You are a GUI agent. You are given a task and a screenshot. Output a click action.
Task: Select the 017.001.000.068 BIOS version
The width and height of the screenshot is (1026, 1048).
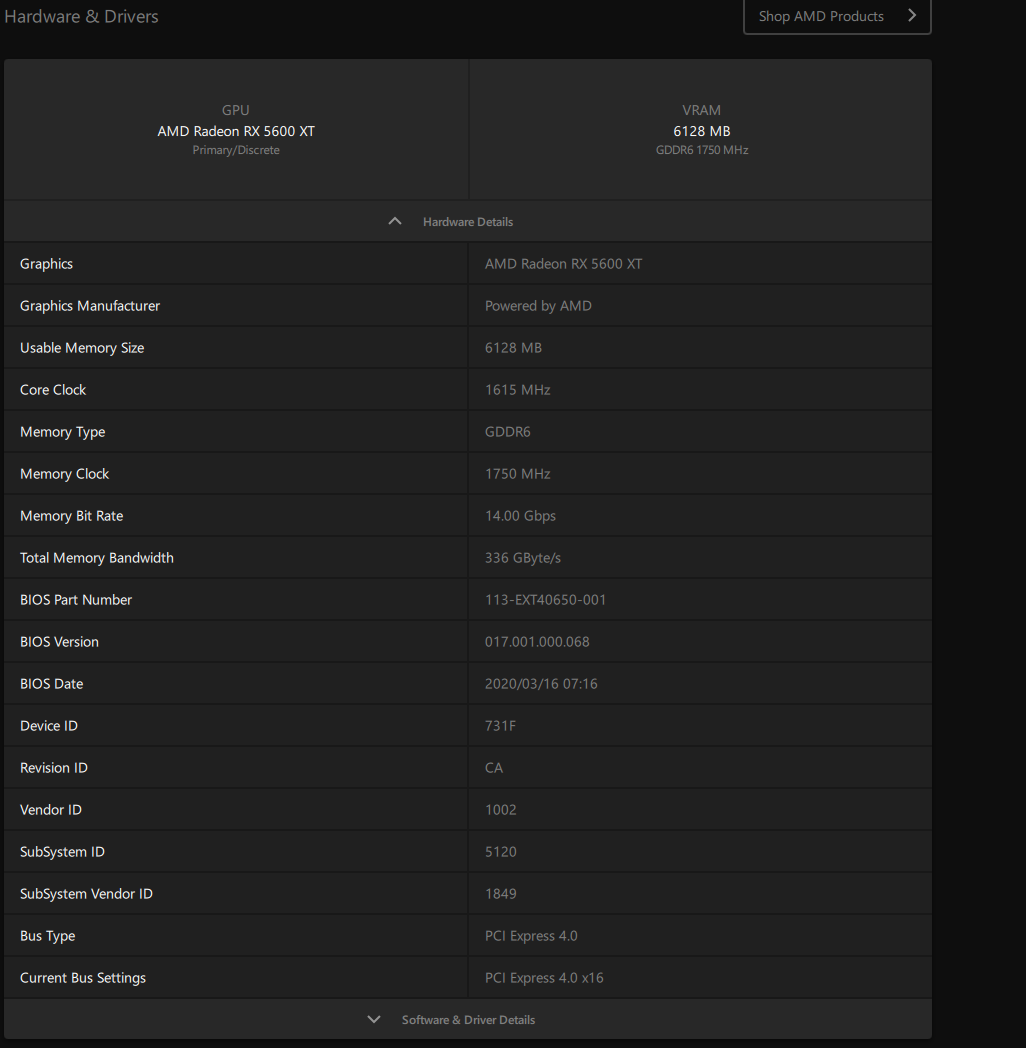coord(537,642)
